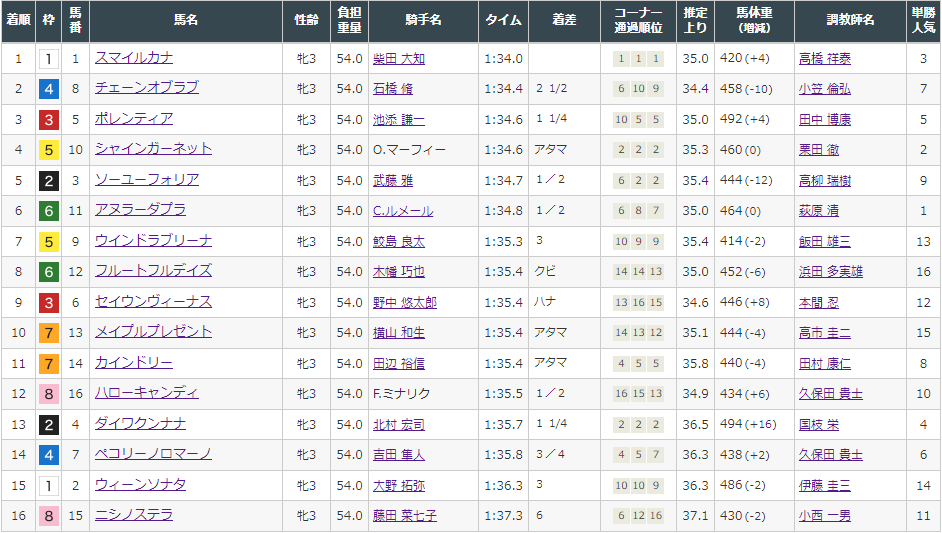Open trainer 田中 博康 link
Image resolution: width=942 pixels, height=533 pixels.
825,120
